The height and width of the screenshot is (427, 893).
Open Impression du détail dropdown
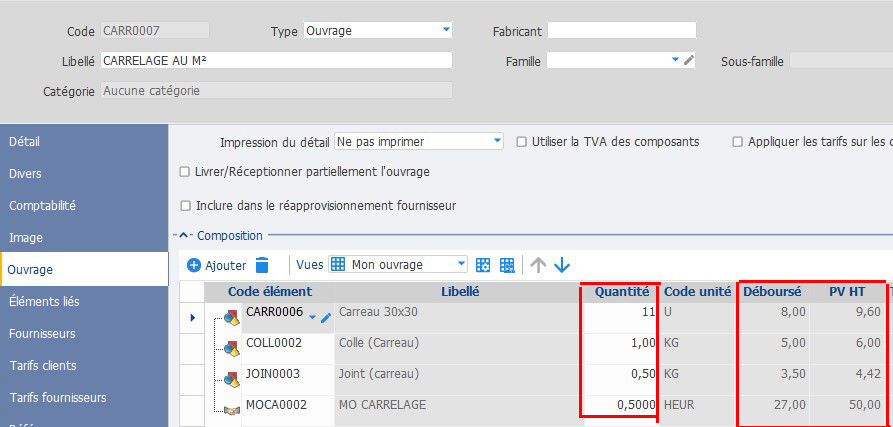[497, 142]
